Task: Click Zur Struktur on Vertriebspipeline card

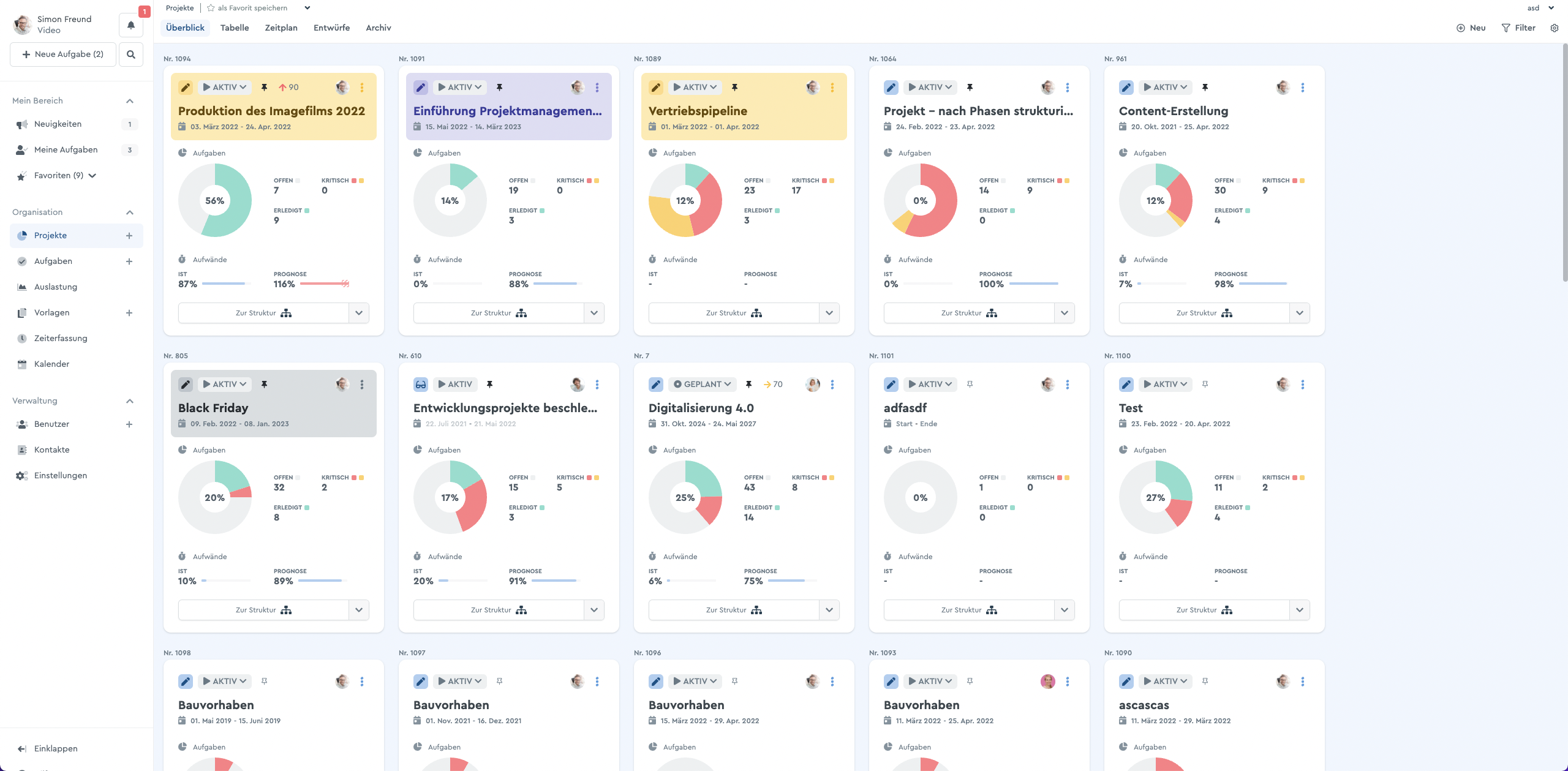Action: (734, 313)
